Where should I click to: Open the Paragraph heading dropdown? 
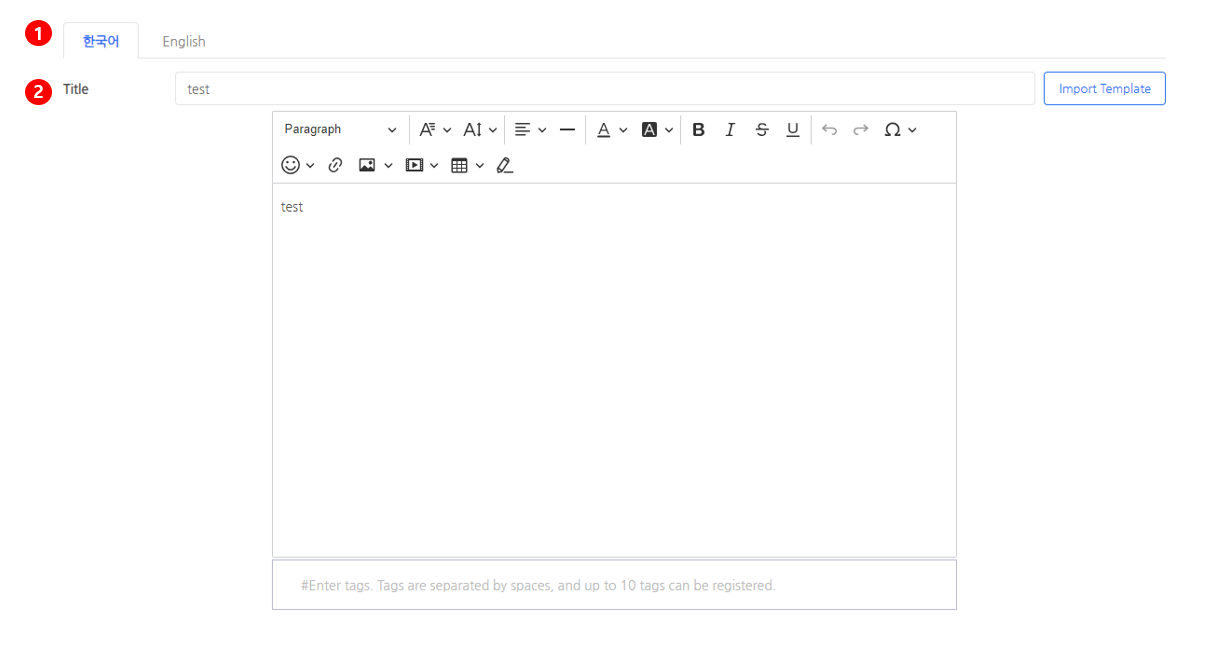pos(340,130)
